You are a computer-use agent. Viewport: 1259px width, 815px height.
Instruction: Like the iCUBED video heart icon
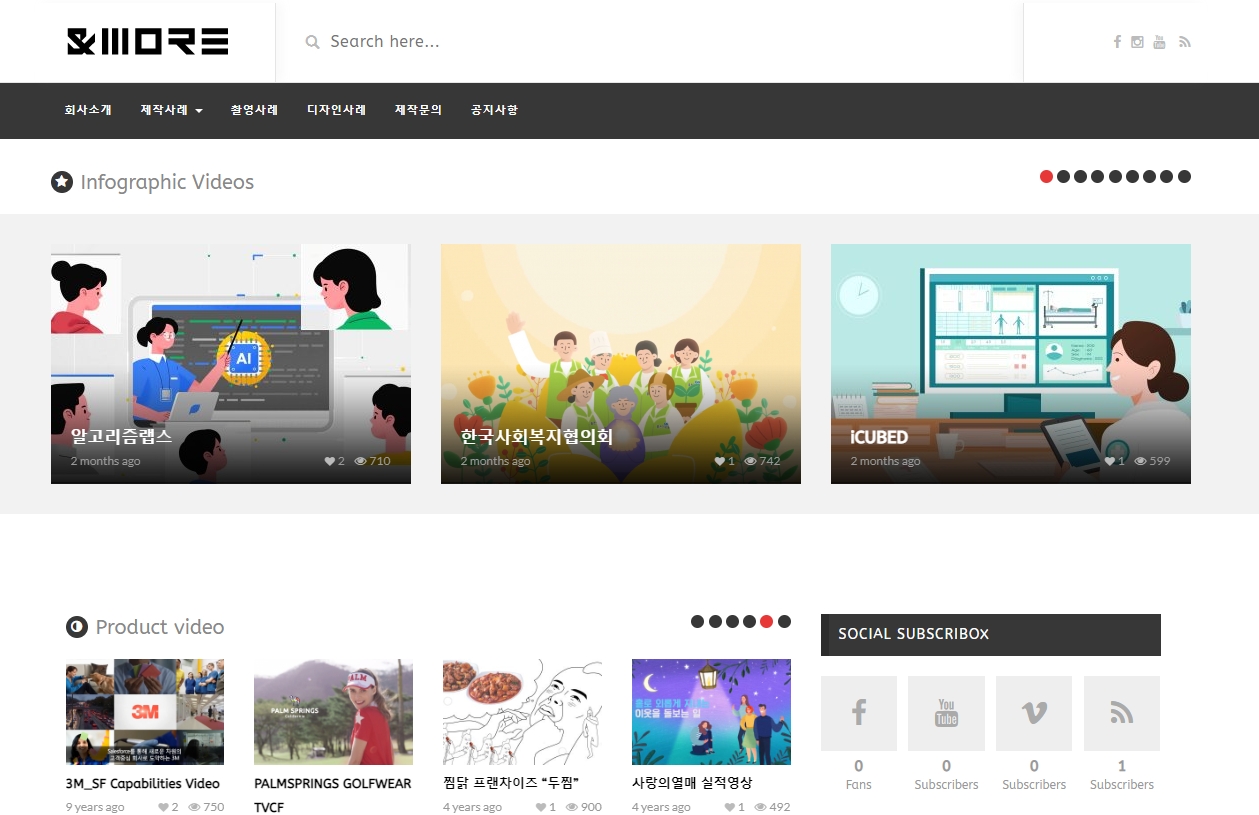(1109, 461)
